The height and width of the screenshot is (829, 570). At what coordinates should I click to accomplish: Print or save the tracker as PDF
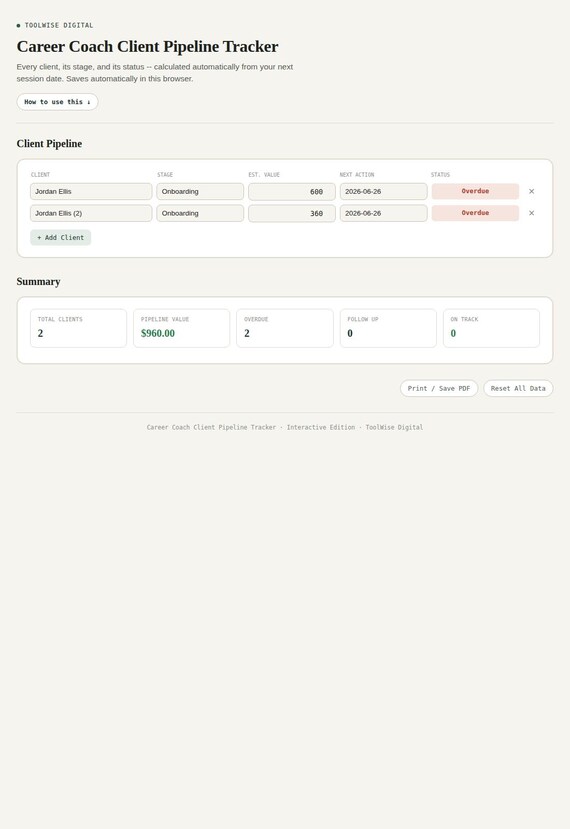point(439,388)
